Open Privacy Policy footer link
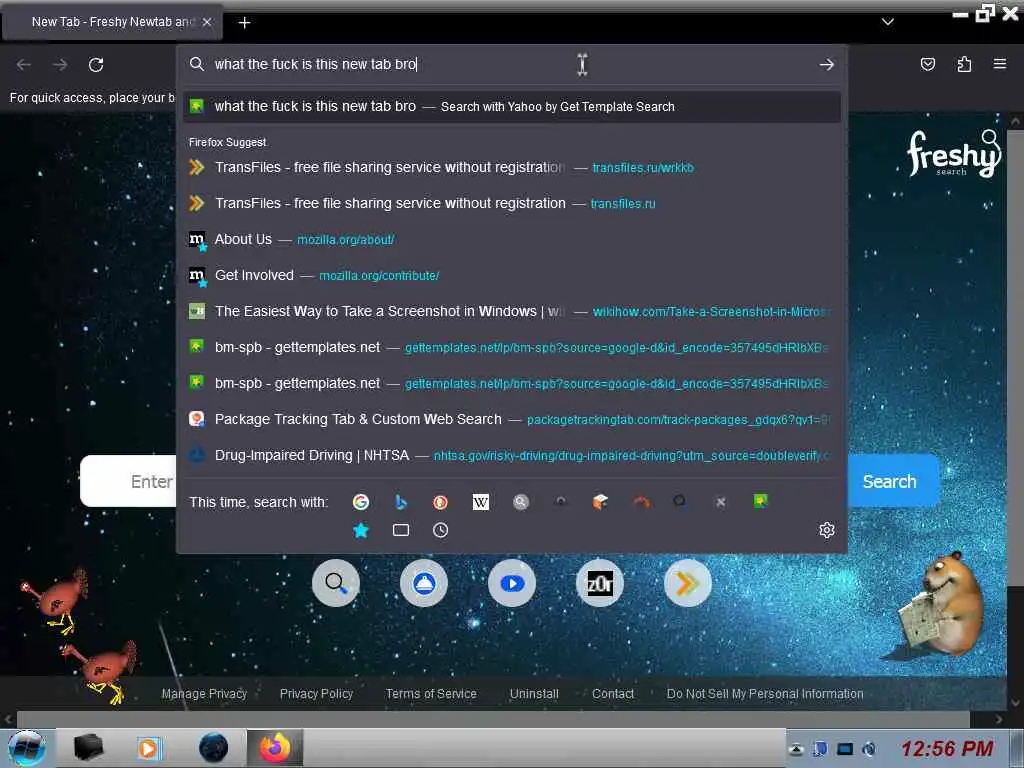This screenshot has width=1024, height=768. point(316,694)
